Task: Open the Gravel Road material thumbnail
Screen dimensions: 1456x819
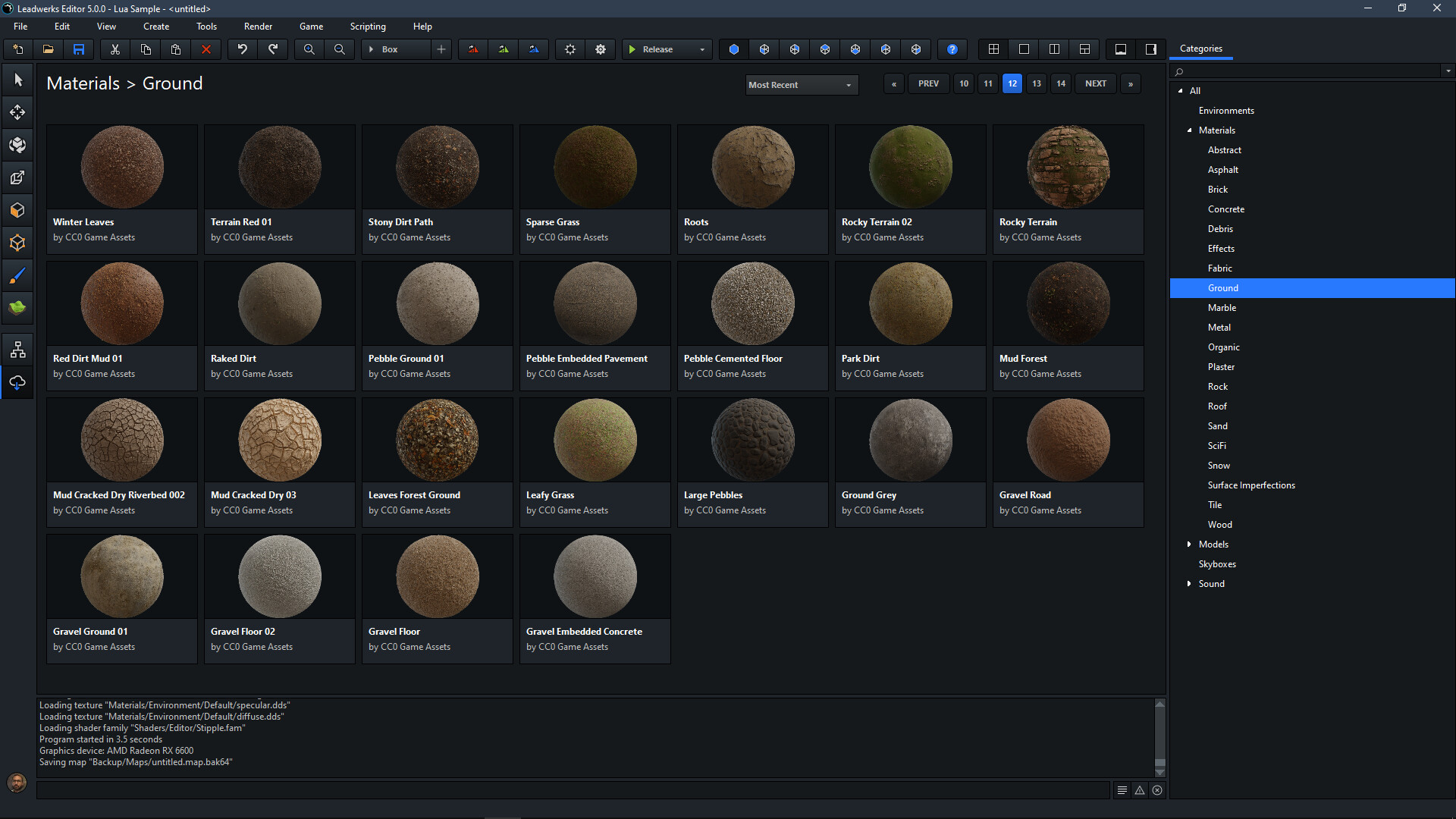Action: pos(1068,440)
